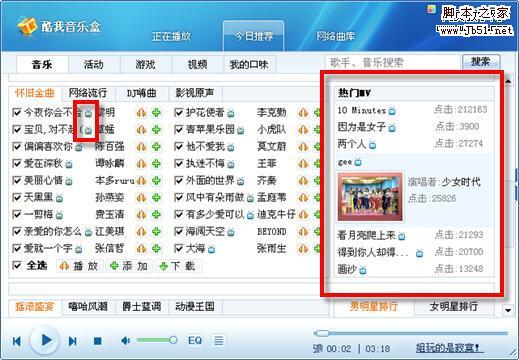This screenshot has height=360, width=519.
Task: Uncheck the 海阔天空 song checkbox
Action: pyautogui.click(x=178, y=231)
